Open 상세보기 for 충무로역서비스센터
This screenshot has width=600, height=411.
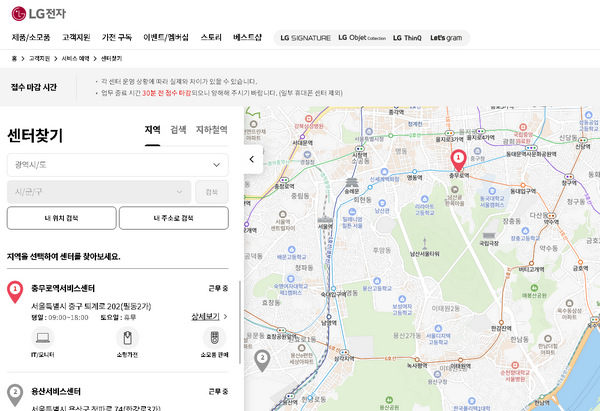click(209, 317)
